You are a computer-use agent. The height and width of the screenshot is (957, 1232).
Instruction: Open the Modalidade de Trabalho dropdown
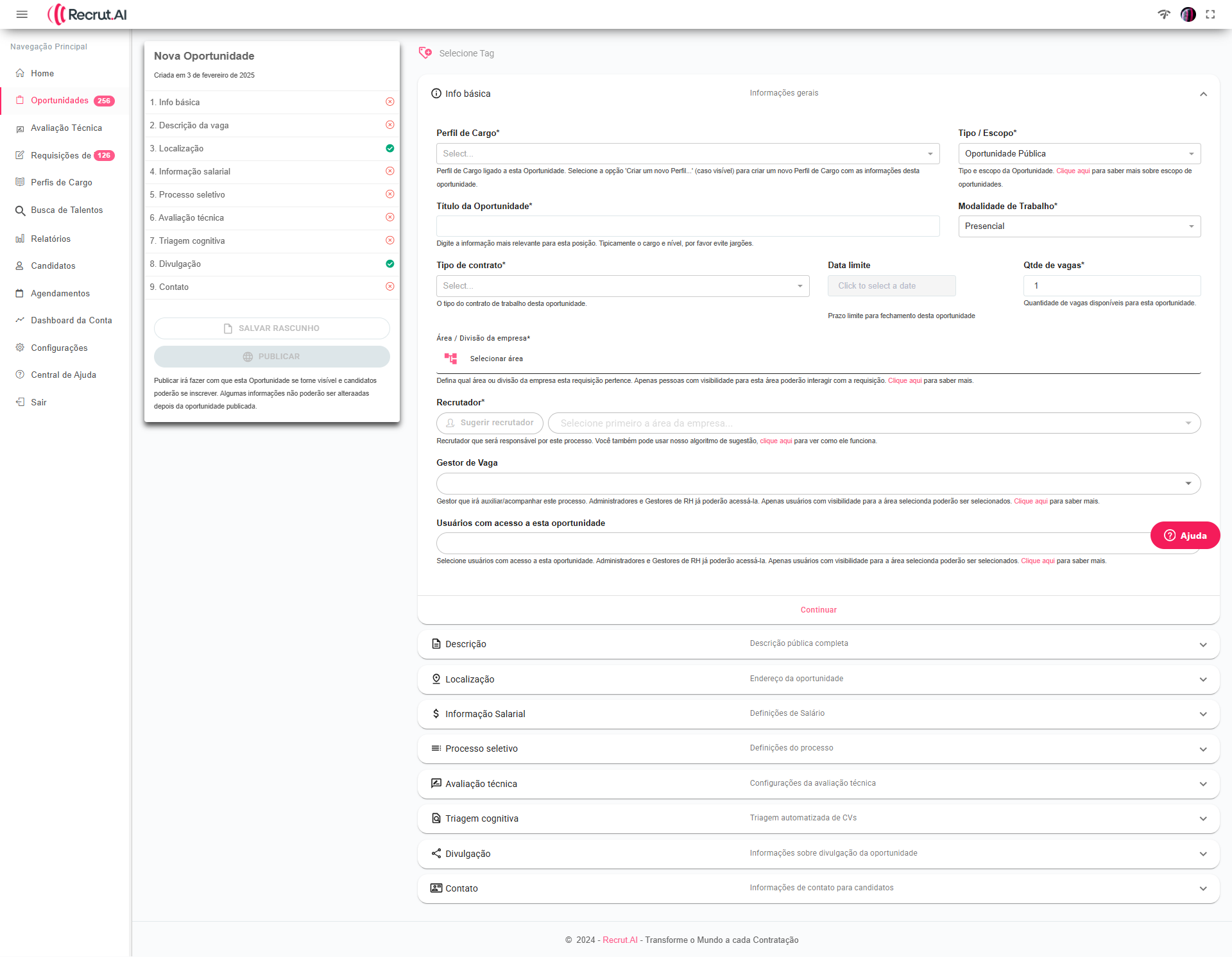(x=1079, y=226)
